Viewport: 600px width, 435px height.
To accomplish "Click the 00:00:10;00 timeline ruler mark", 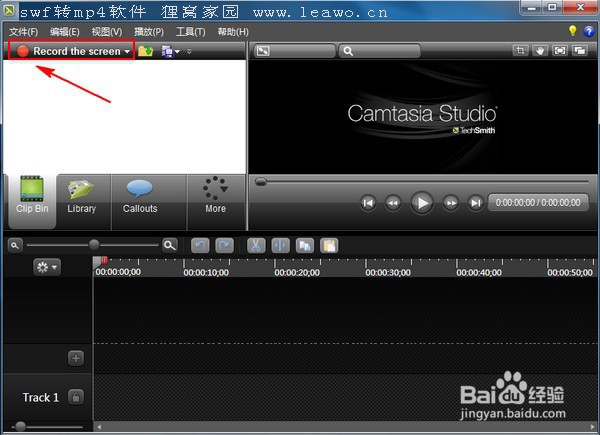I will [206, 272].
